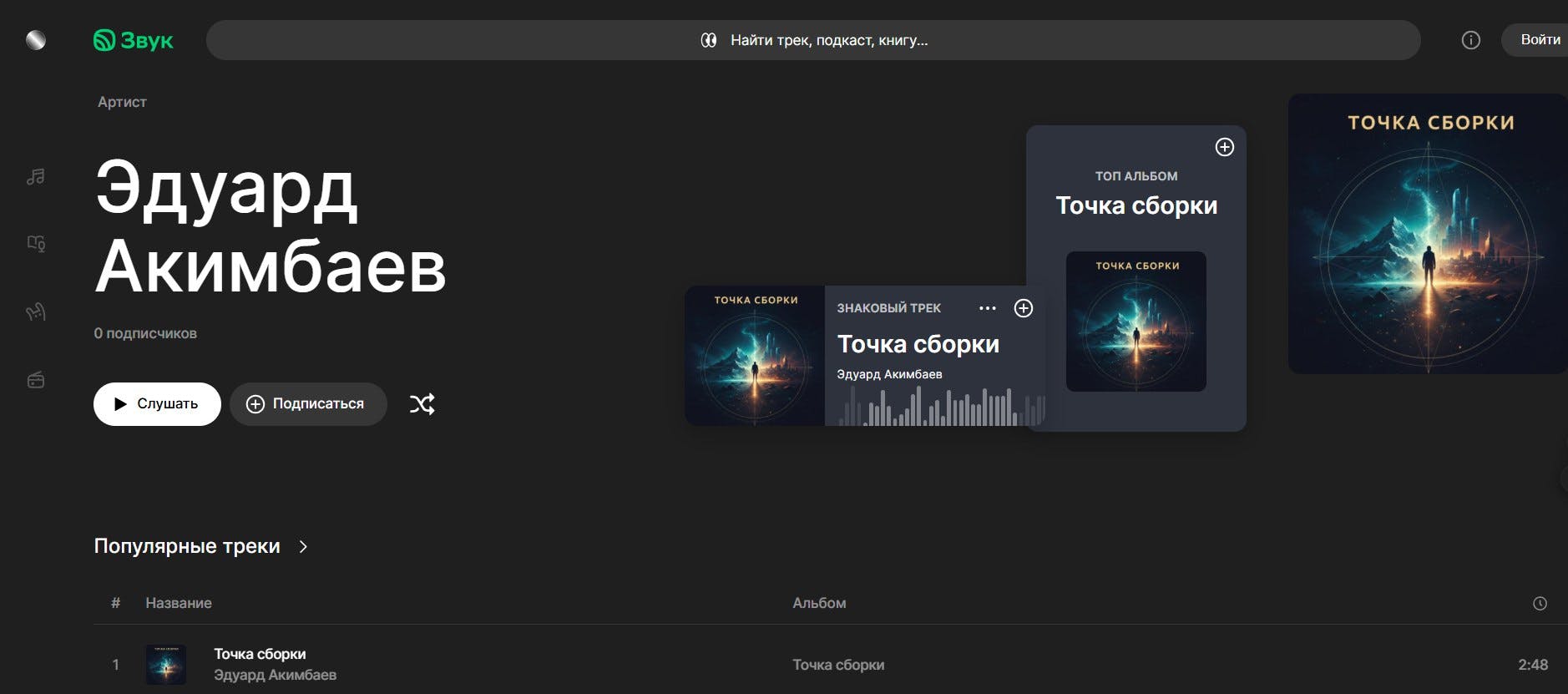Image resolution: width=1568 pixels, height=694 pixels.
Task: Open the books and podcasts sidebar icon
Action: coord(36,244)
